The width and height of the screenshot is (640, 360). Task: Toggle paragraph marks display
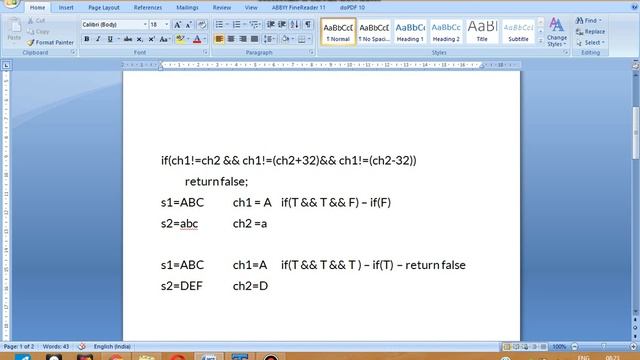(308, 24)
